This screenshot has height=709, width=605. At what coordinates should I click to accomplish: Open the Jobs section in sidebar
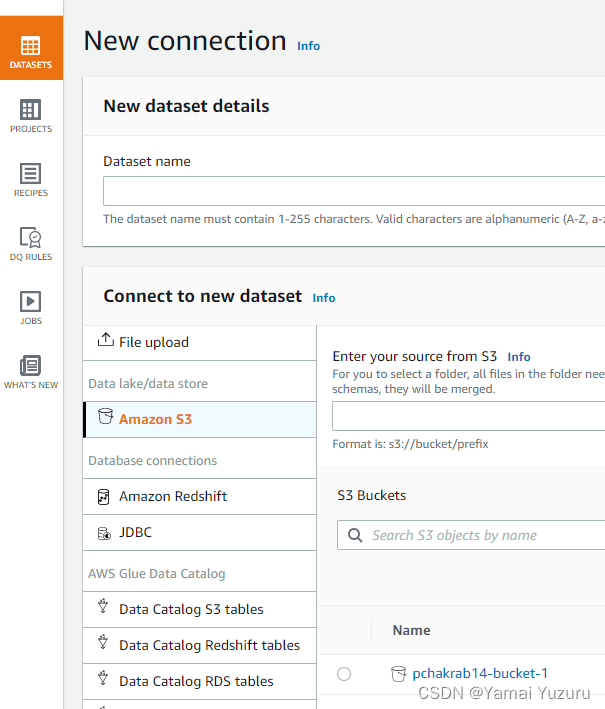[31, 308]
